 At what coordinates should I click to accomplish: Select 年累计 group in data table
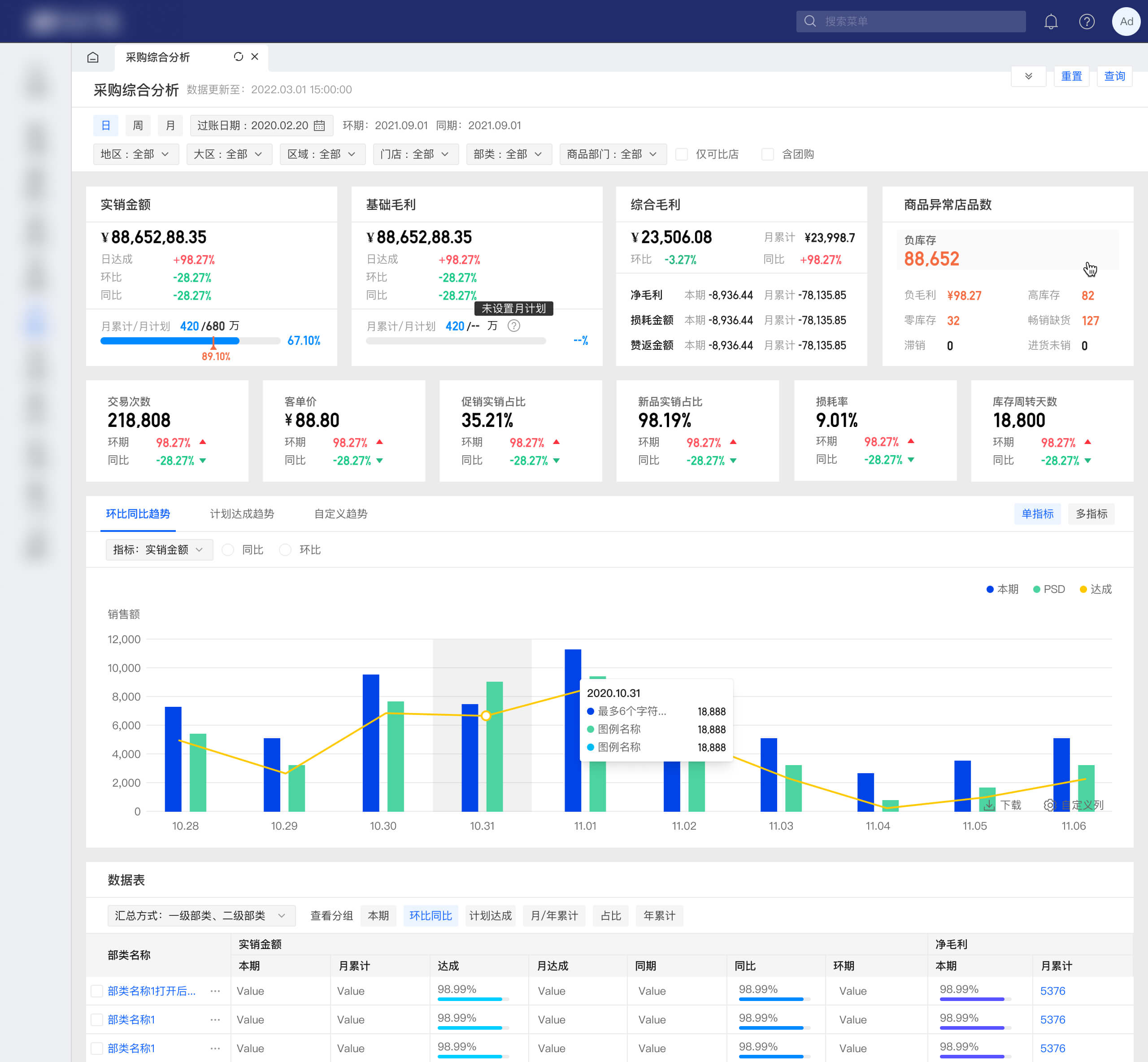pyautogui.click(x=659, y=915)
